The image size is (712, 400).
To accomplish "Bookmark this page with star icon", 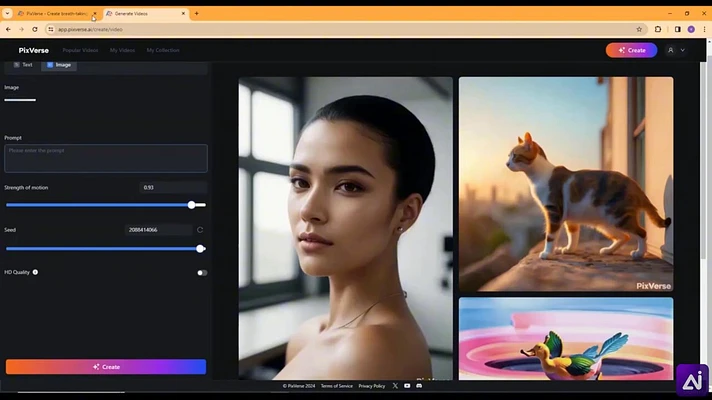I will click(x=639, y=29).
